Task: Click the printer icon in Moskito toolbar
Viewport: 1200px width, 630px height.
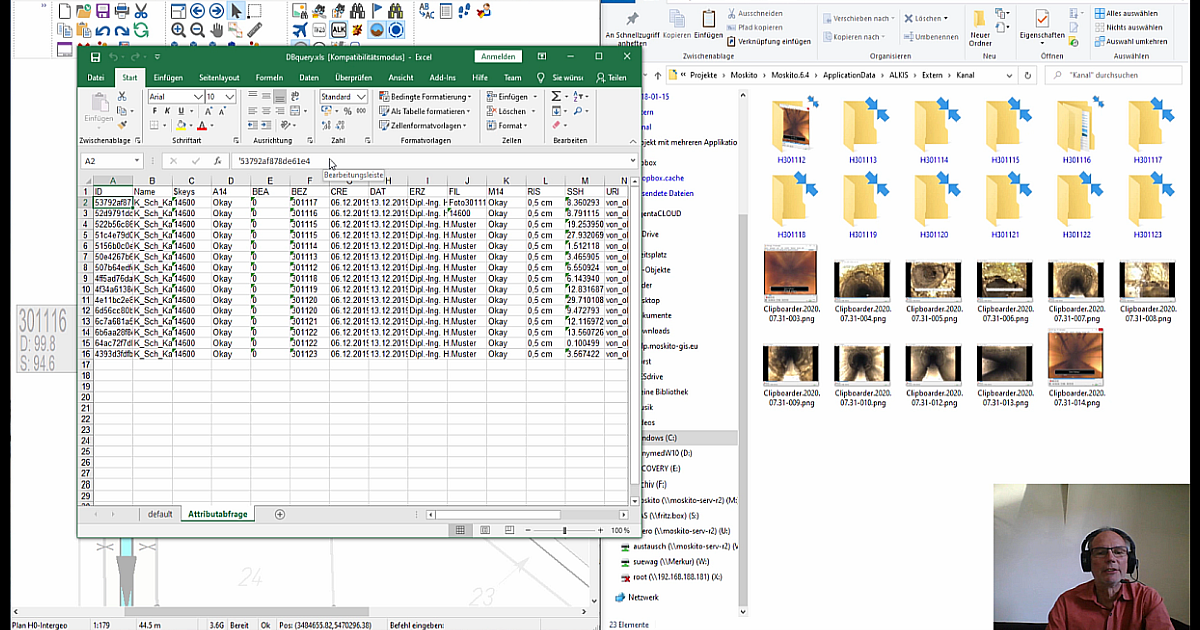Action: point(121,11)
